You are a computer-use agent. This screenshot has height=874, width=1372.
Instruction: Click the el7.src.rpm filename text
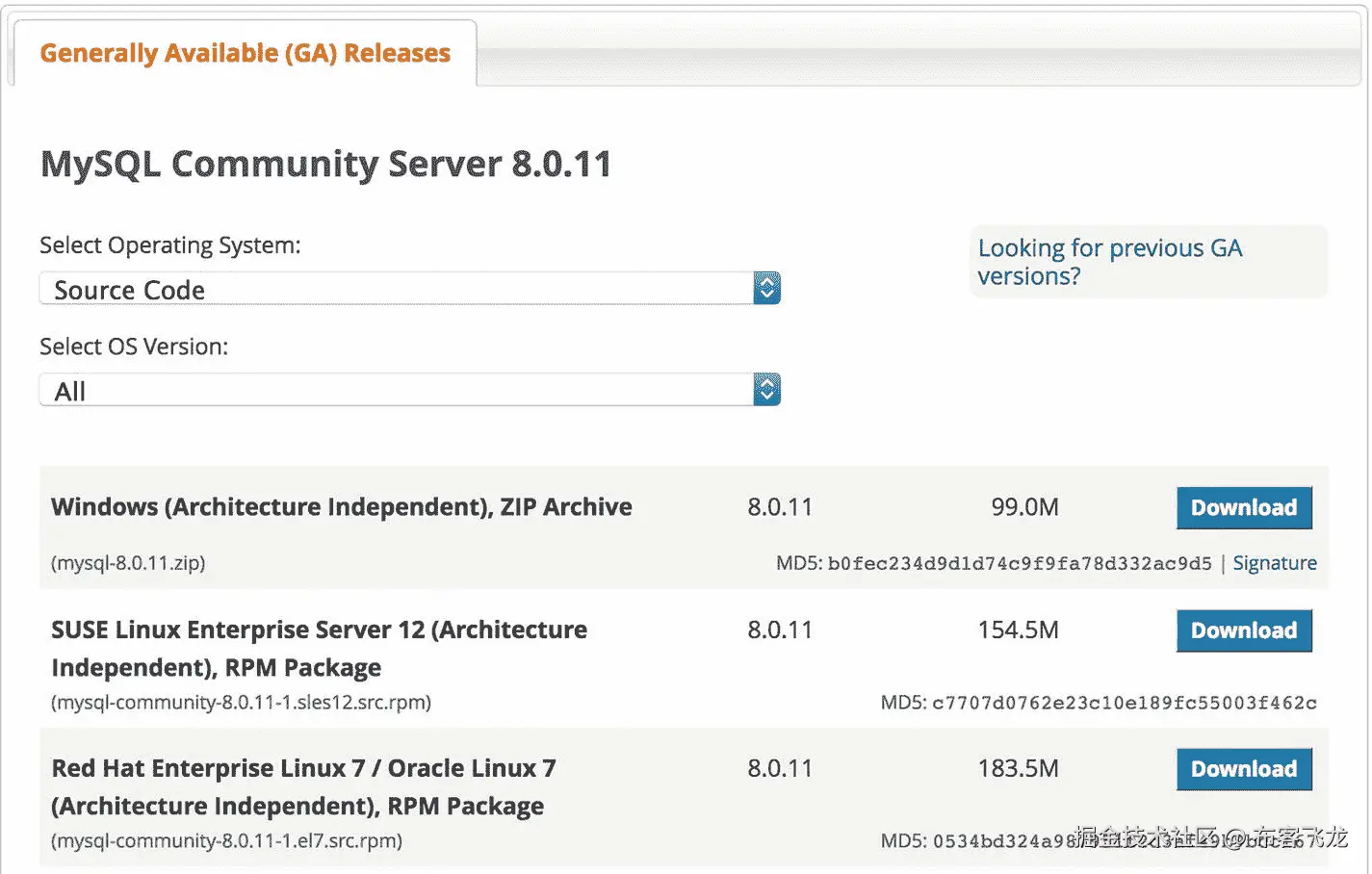click(226, 841)
